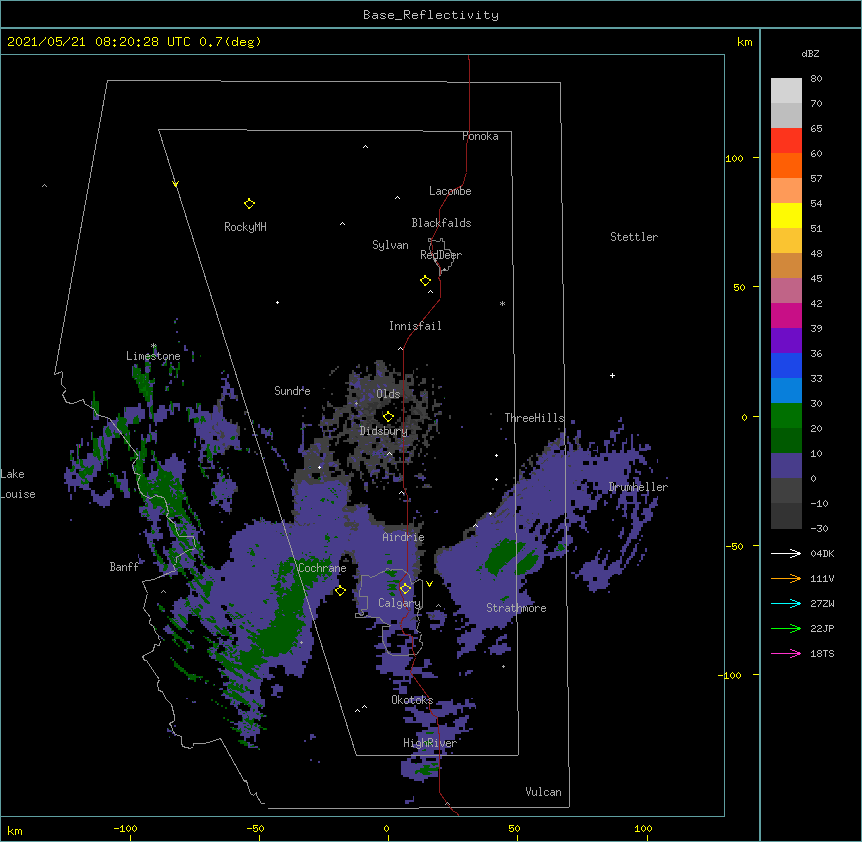
Task: Click the yellow V marker east of Calgary
Action: (429, 584)
